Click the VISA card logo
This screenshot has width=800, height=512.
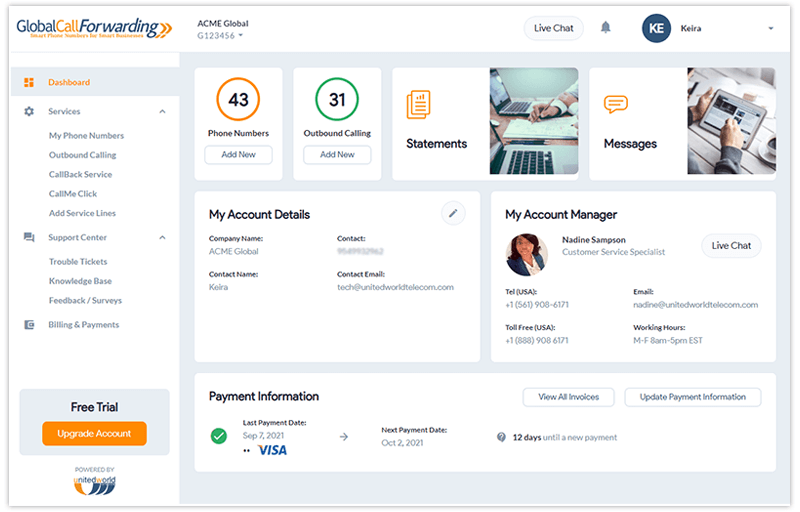[272, 450]
